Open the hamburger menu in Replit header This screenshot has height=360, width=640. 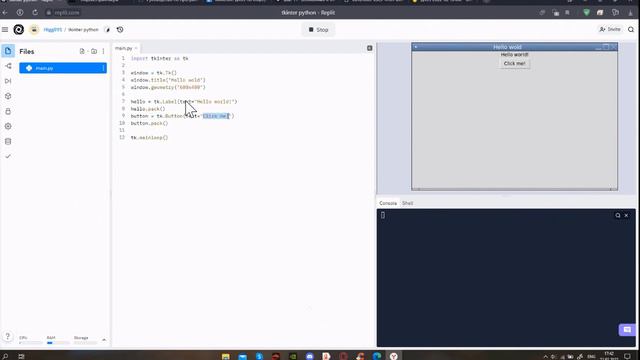point(5,29)
